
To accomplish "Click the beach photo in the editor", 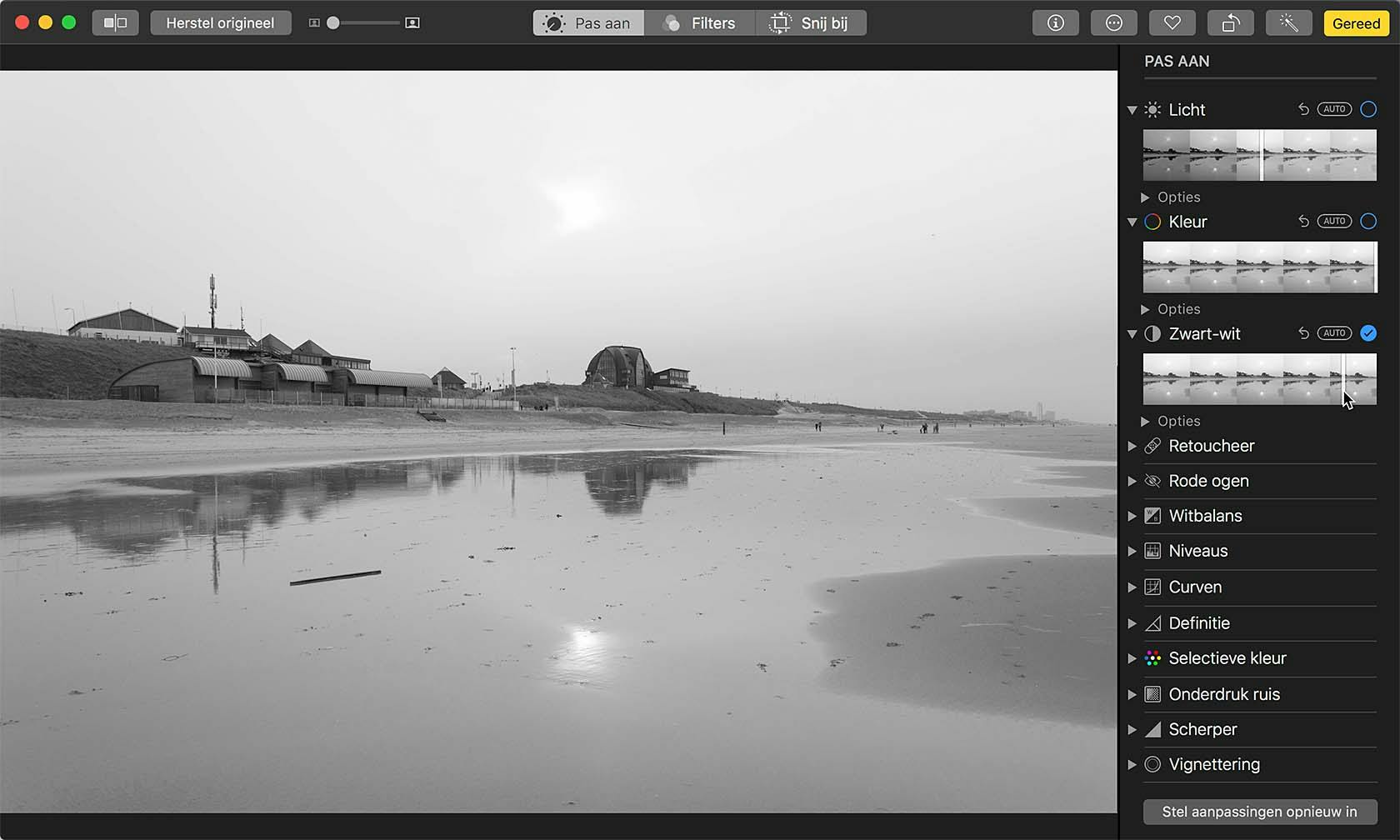I will click(x=558, y=442).
